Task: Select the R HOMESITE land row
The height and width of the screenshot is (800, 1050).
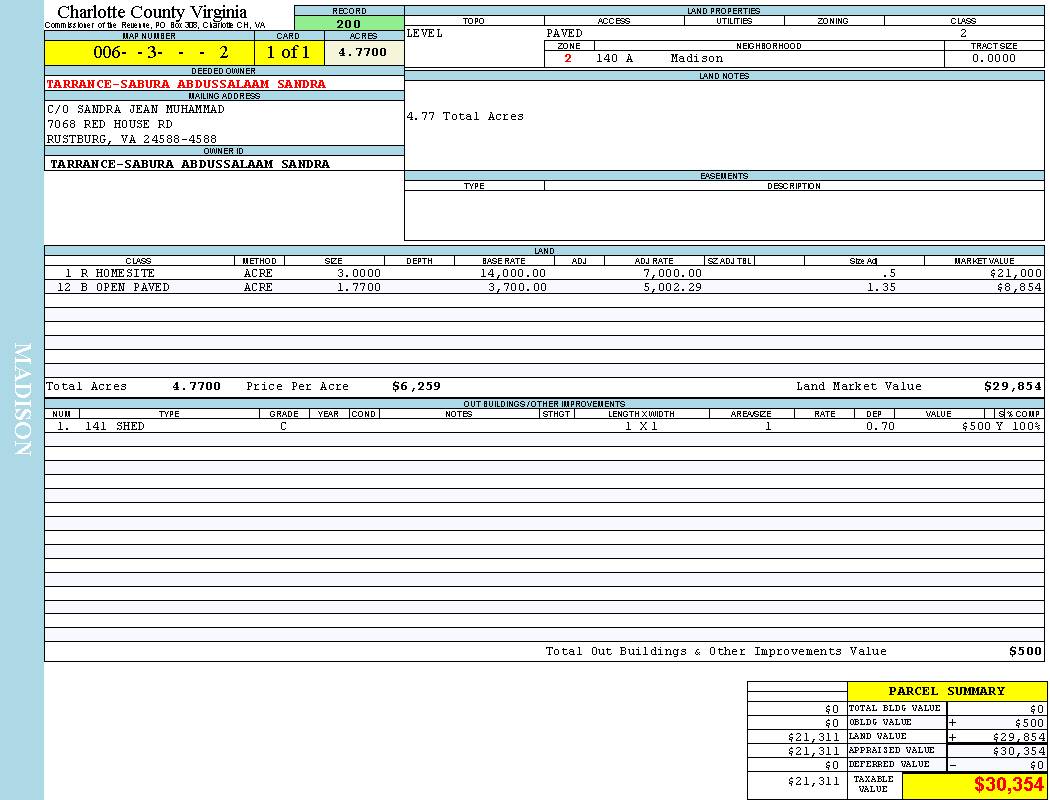Action: tap(110, 273)
